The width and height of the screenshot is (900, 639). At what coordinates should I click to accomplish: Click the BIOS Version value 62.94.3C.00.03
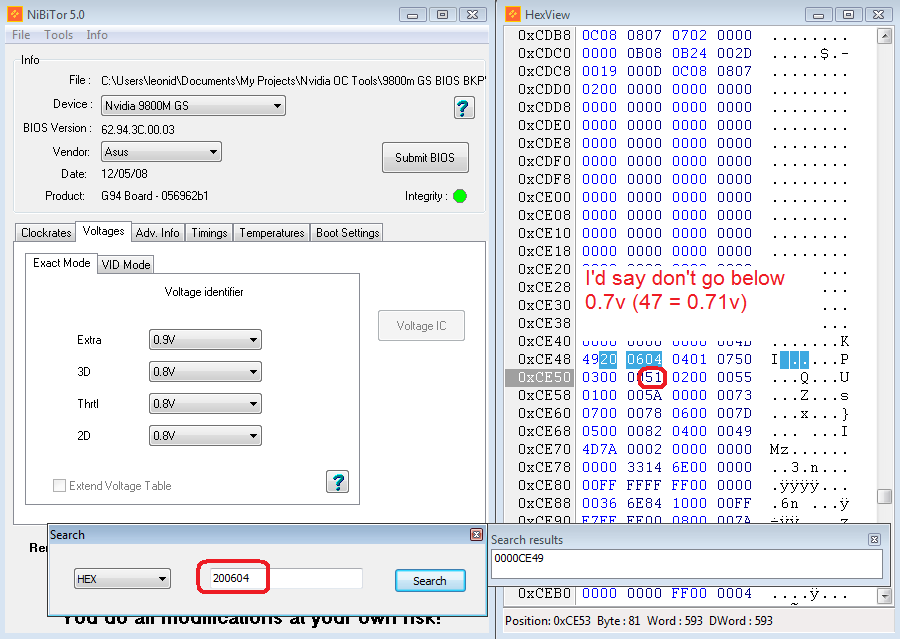[x=138, y=130]
